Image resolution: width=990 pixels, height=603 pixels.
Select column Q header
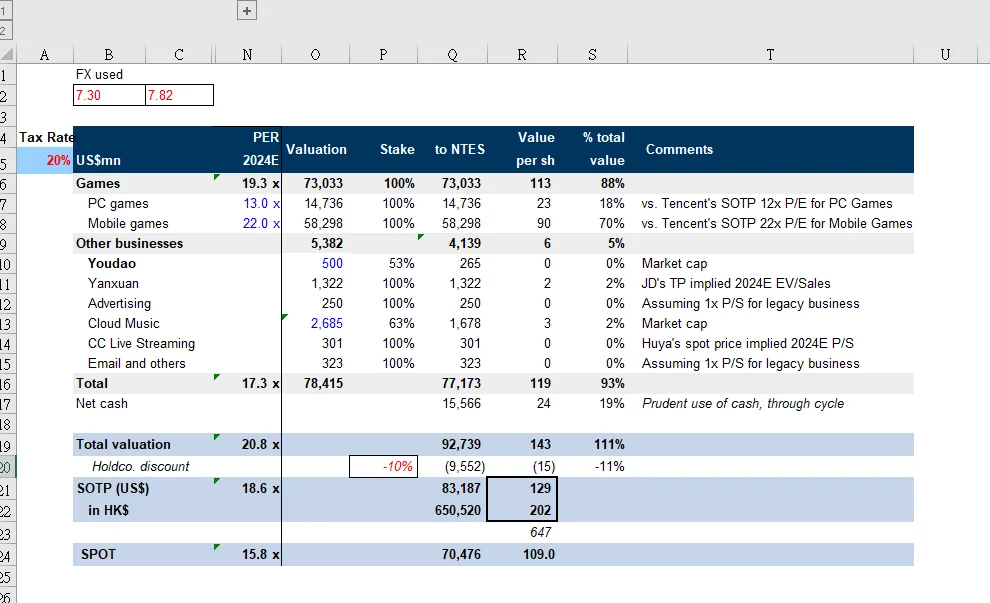pos(453,54)
